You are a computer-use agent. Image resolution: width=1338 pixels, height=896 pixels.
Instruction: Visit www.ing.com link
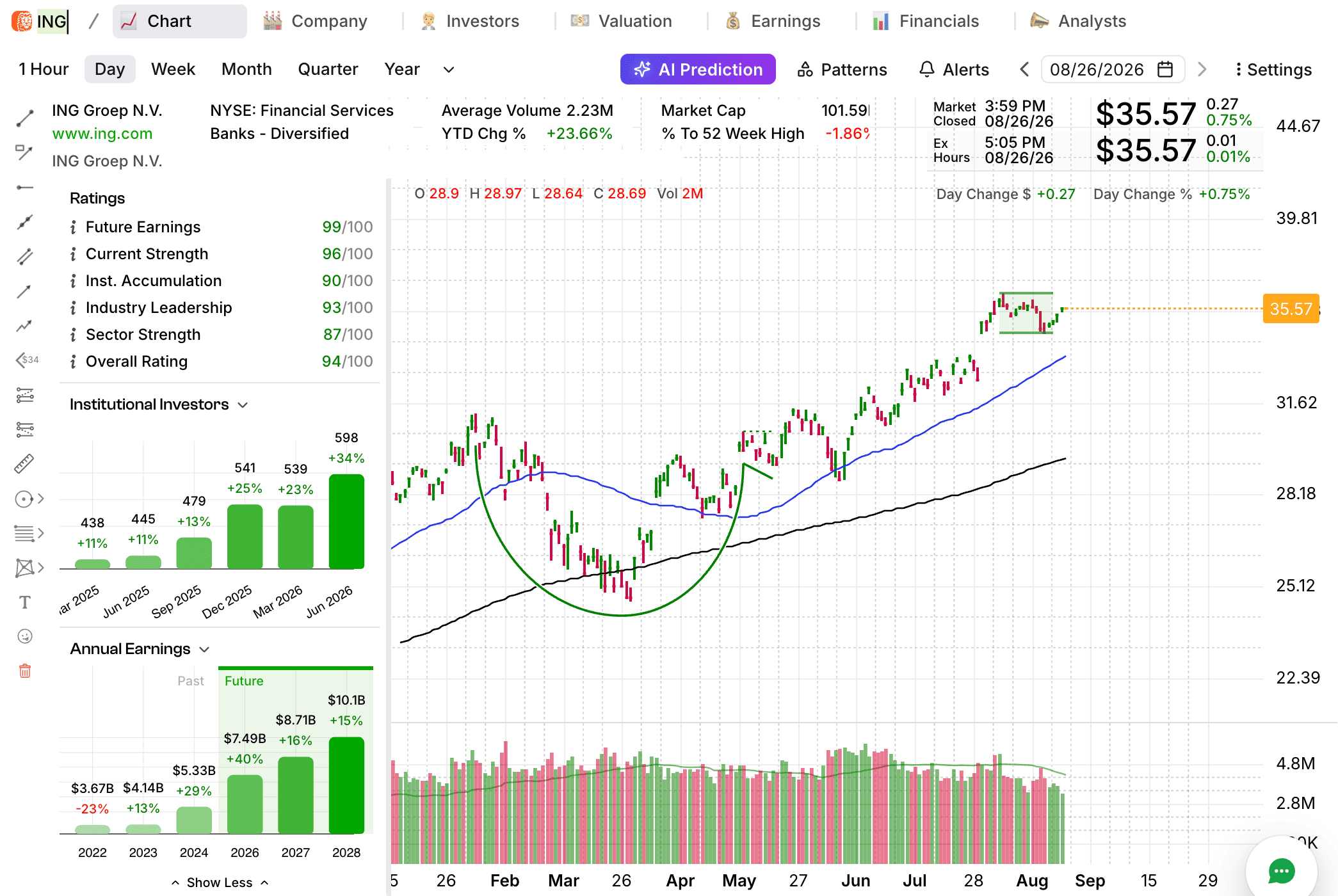[x=102, y=134]
